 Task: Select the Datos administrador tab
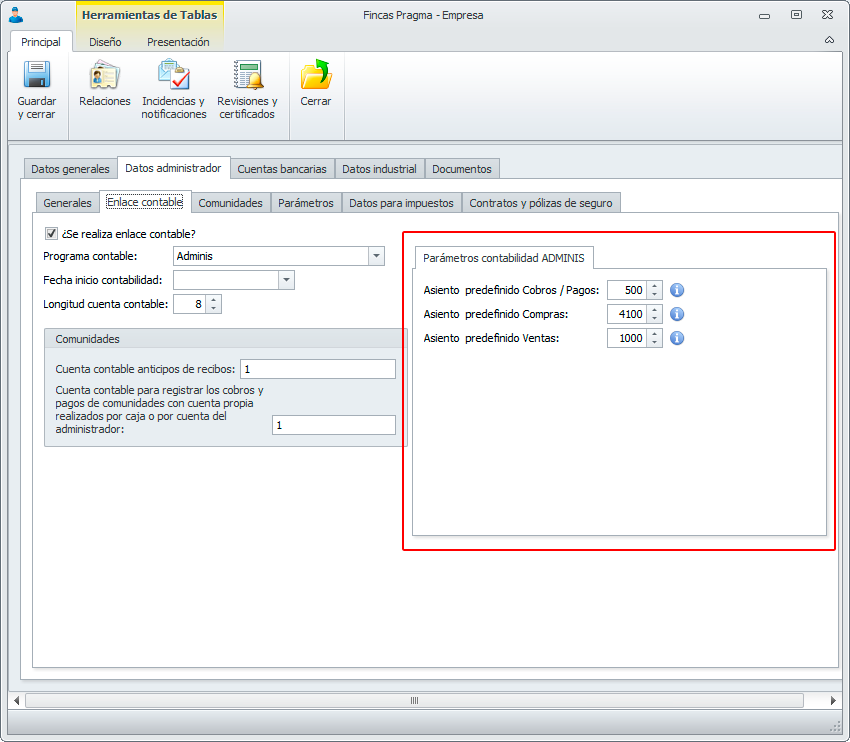(x=173, y=168)
